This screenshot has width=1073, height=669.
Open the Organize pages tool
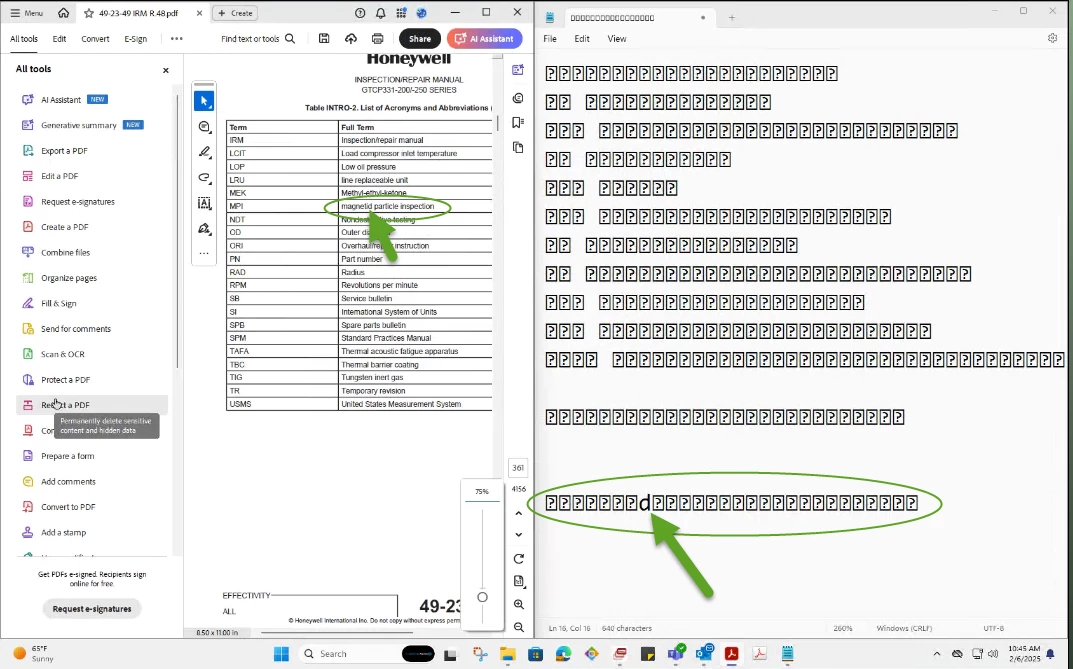[68, 278]
